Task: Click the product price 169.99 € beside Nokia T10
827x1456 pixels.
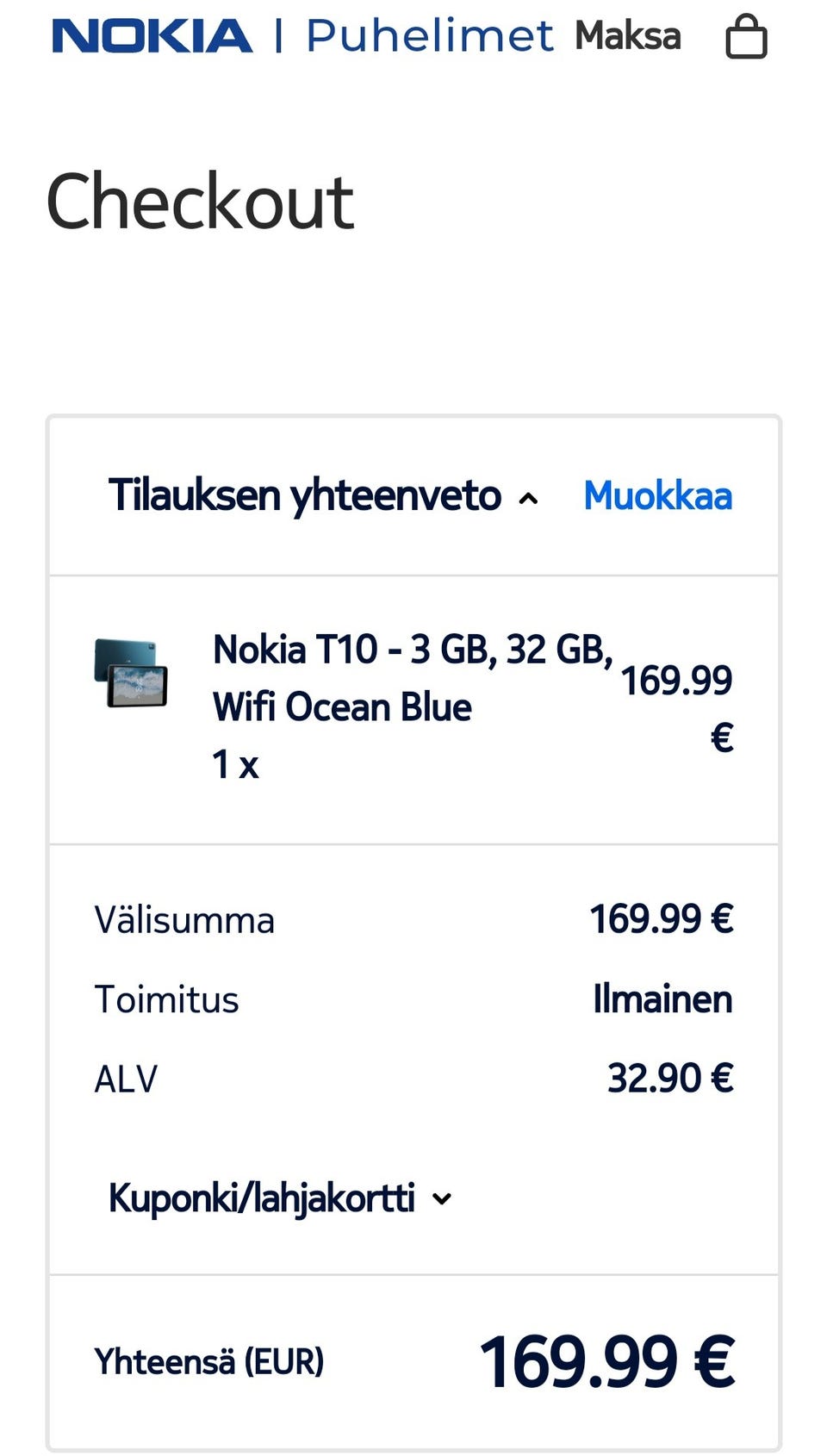Action: (x=677, y=706)
